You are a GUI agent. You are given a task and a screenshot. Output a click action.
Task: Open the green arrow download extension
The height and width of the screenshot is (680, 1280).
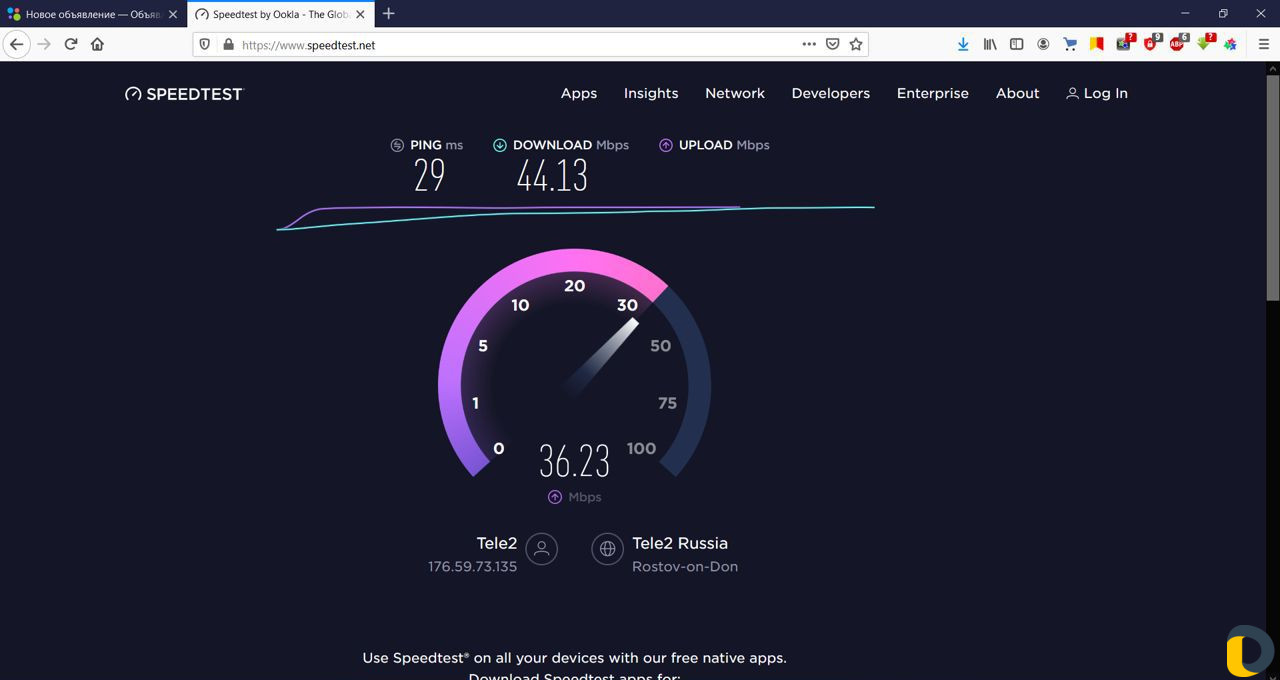[x=1205, y=43]
